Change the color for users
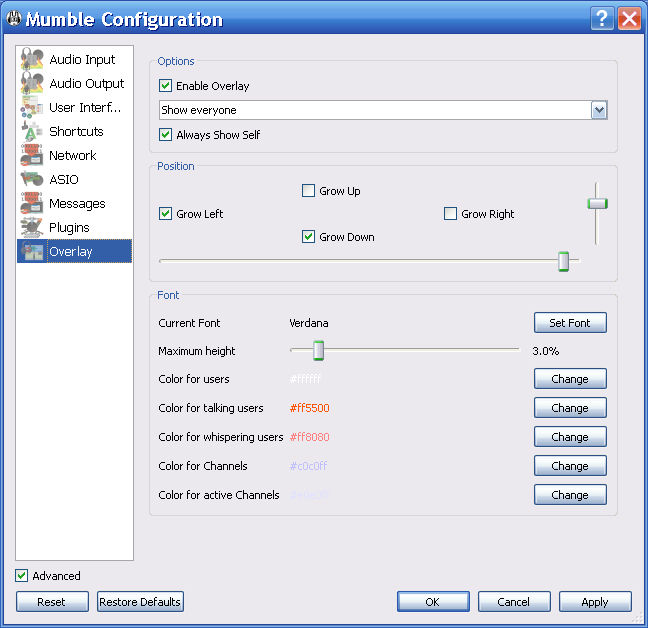 coord(570,379)
